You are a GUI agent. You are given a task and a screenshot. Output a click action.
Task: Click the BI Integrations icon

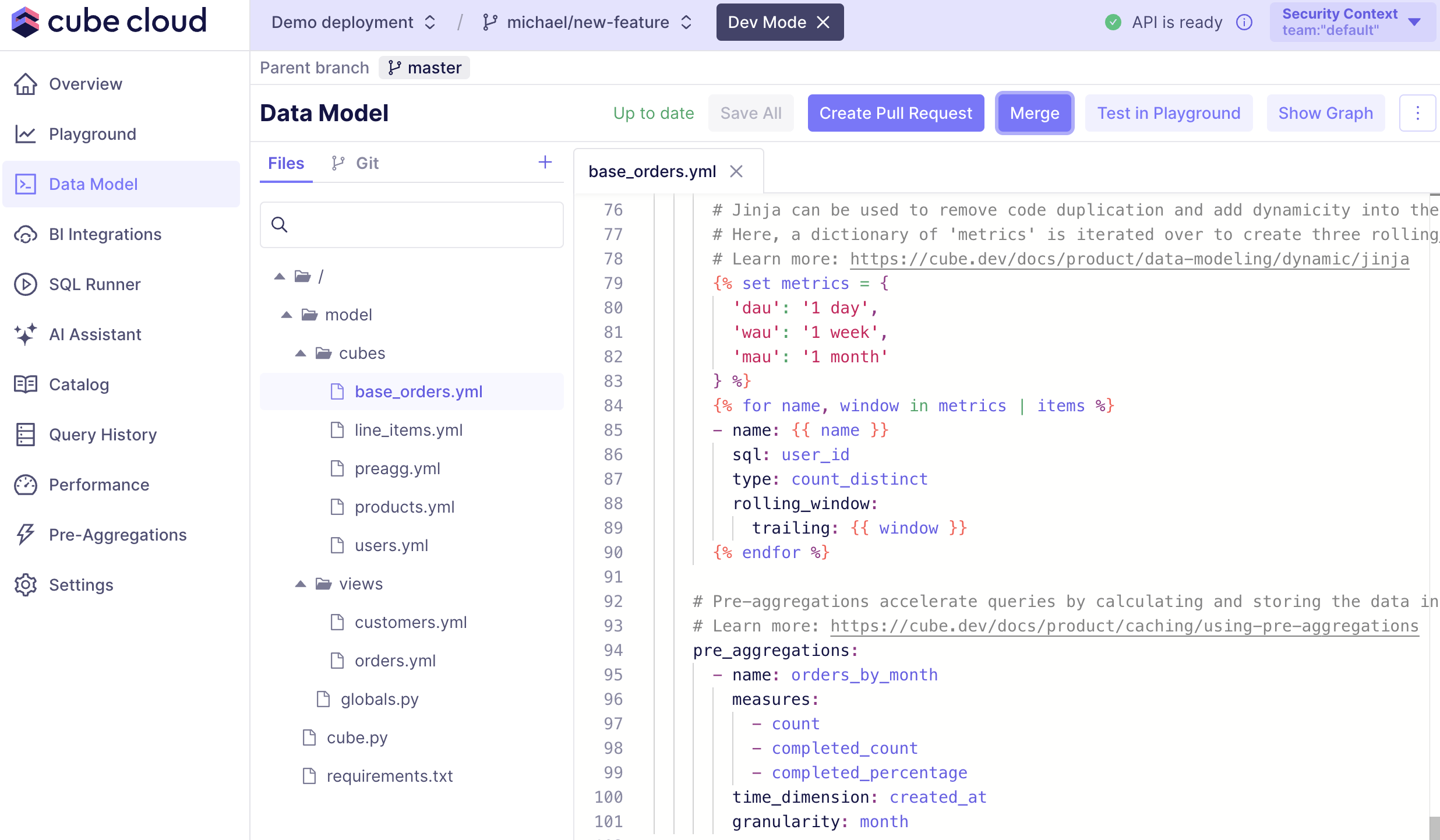click(26, 234)
